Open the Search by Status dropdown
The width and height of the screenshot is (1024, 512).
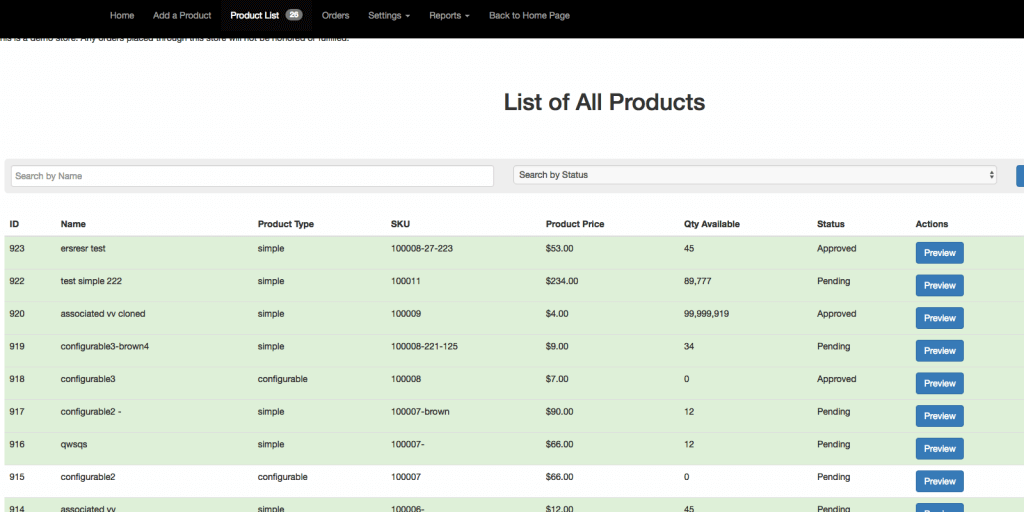(755, 175)
